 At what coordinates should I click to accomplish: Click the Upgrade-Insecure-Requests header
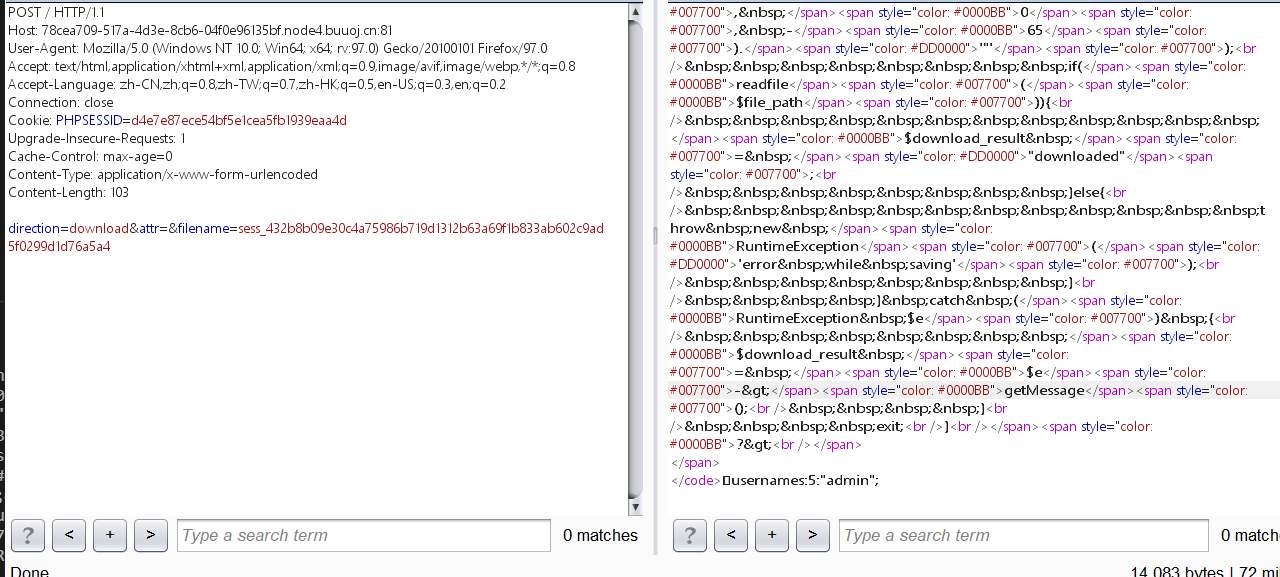coord(97,138)
